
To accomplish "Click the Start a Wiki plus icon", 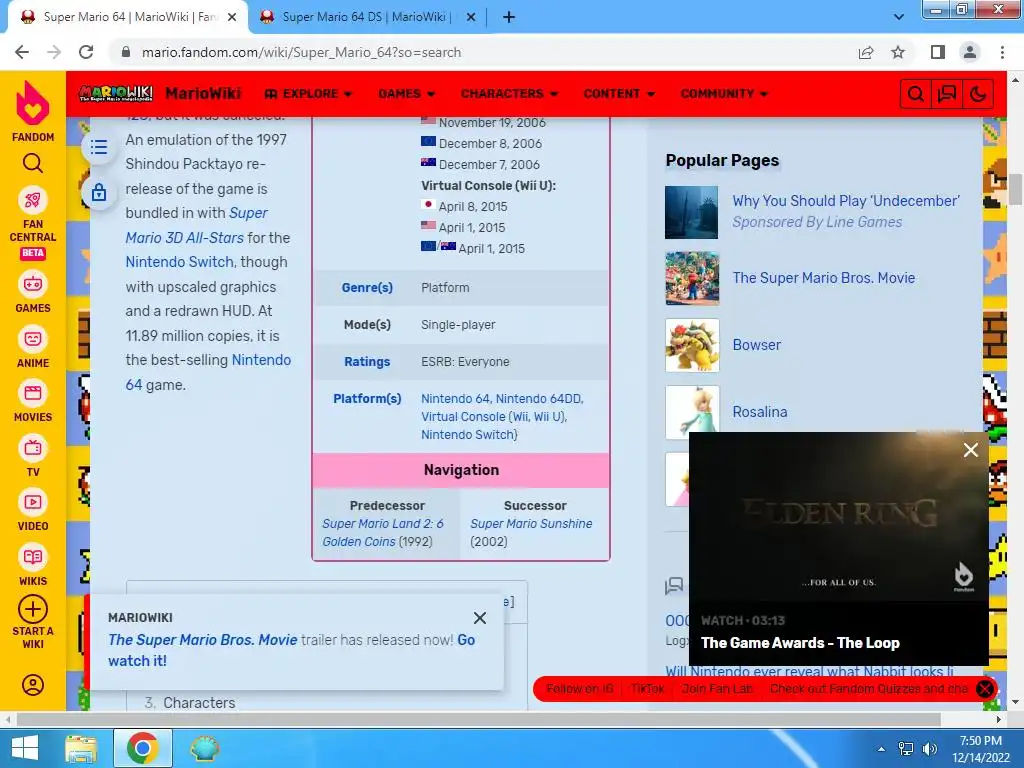I will (x=33, y=609).
